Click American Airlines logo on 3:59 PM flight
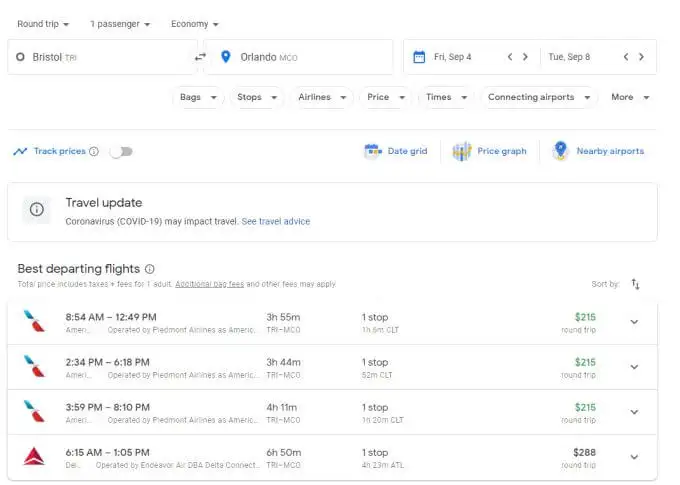The width and height of the screenshot is (680, 485). 34,411
